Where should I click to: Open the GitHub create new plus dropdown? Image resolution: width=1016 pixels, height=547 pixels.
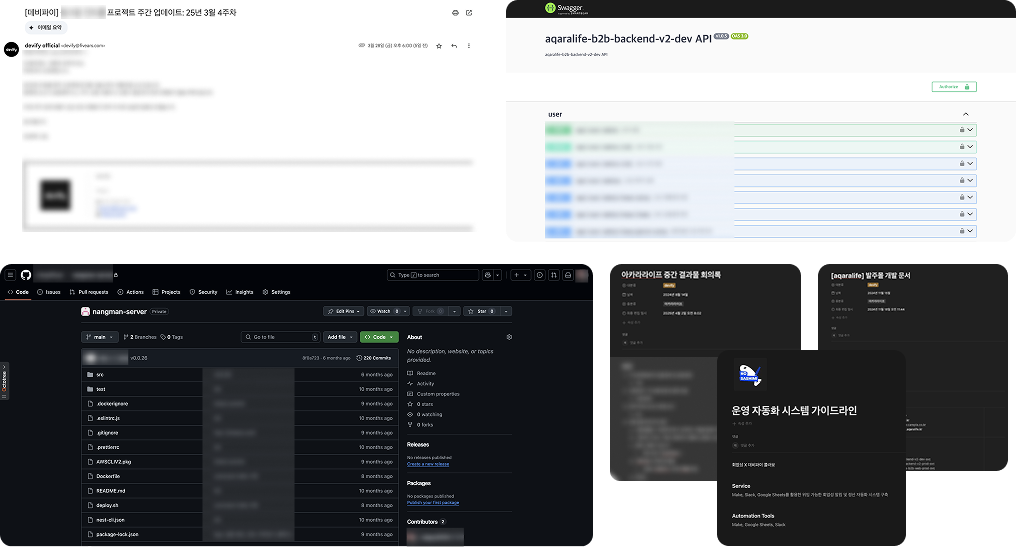tap(520, 275)
